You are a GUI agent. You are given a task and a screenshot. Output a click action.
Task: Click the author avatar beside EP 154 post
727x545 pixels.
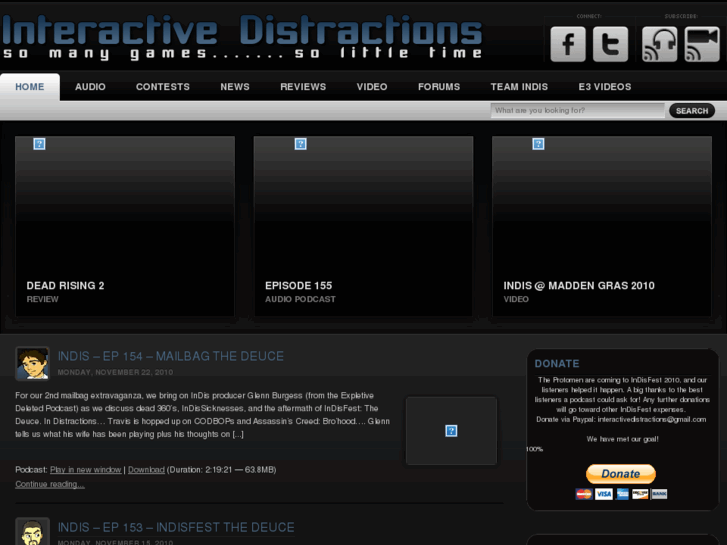pyautogui.click(x=32, y=364)
